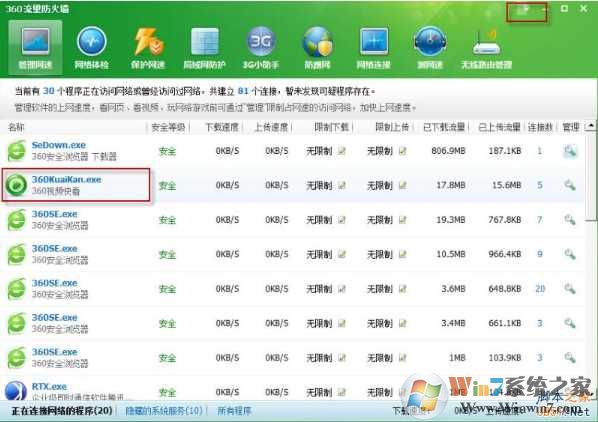Click the 360KuaiKan.exe program name
This screenshot has width=598, height=422.
tap(66, 179)
